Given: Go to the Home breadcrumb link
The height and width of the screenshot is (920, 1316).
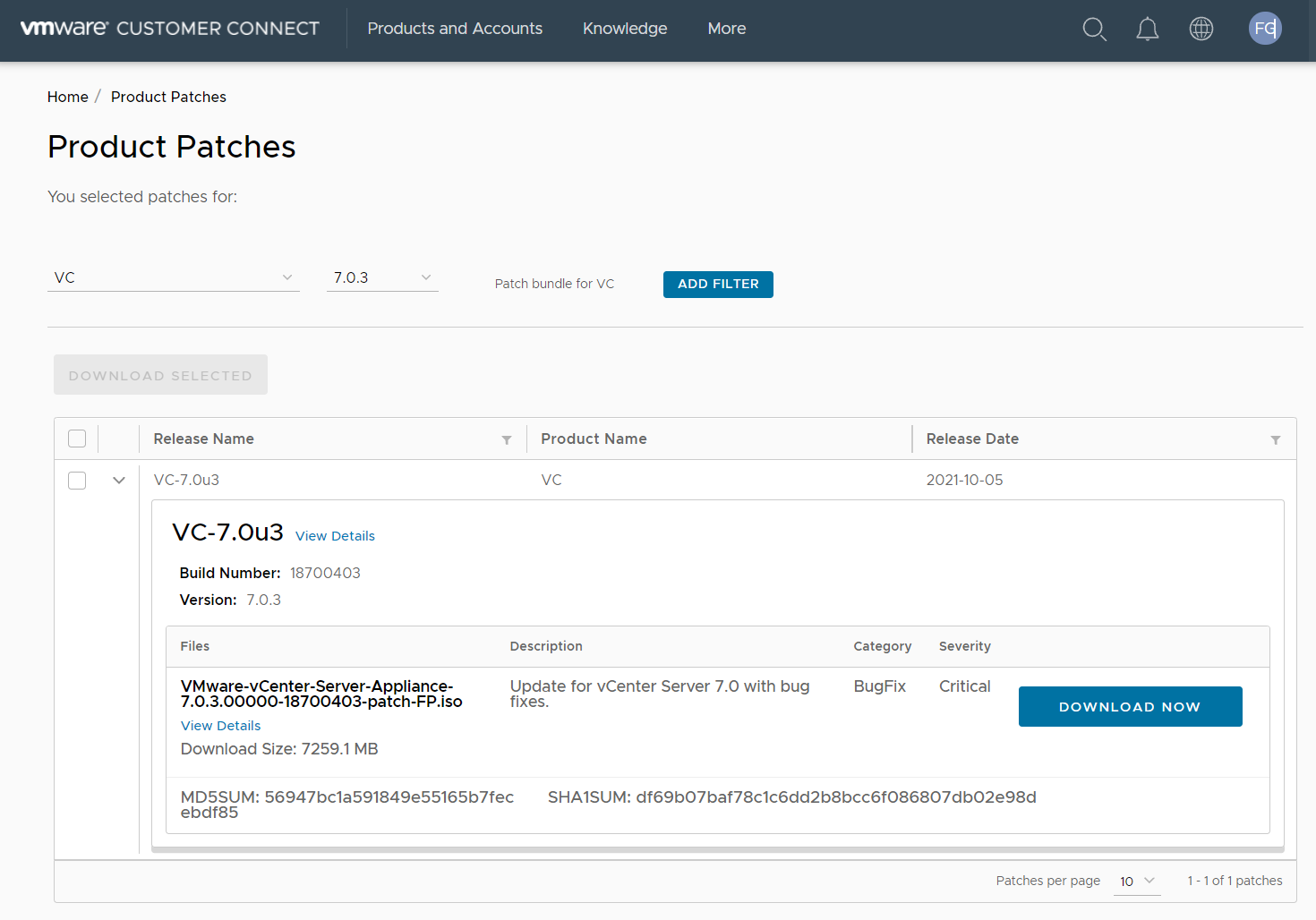Looking at the screenshot, I should click(x=68, y=97).
